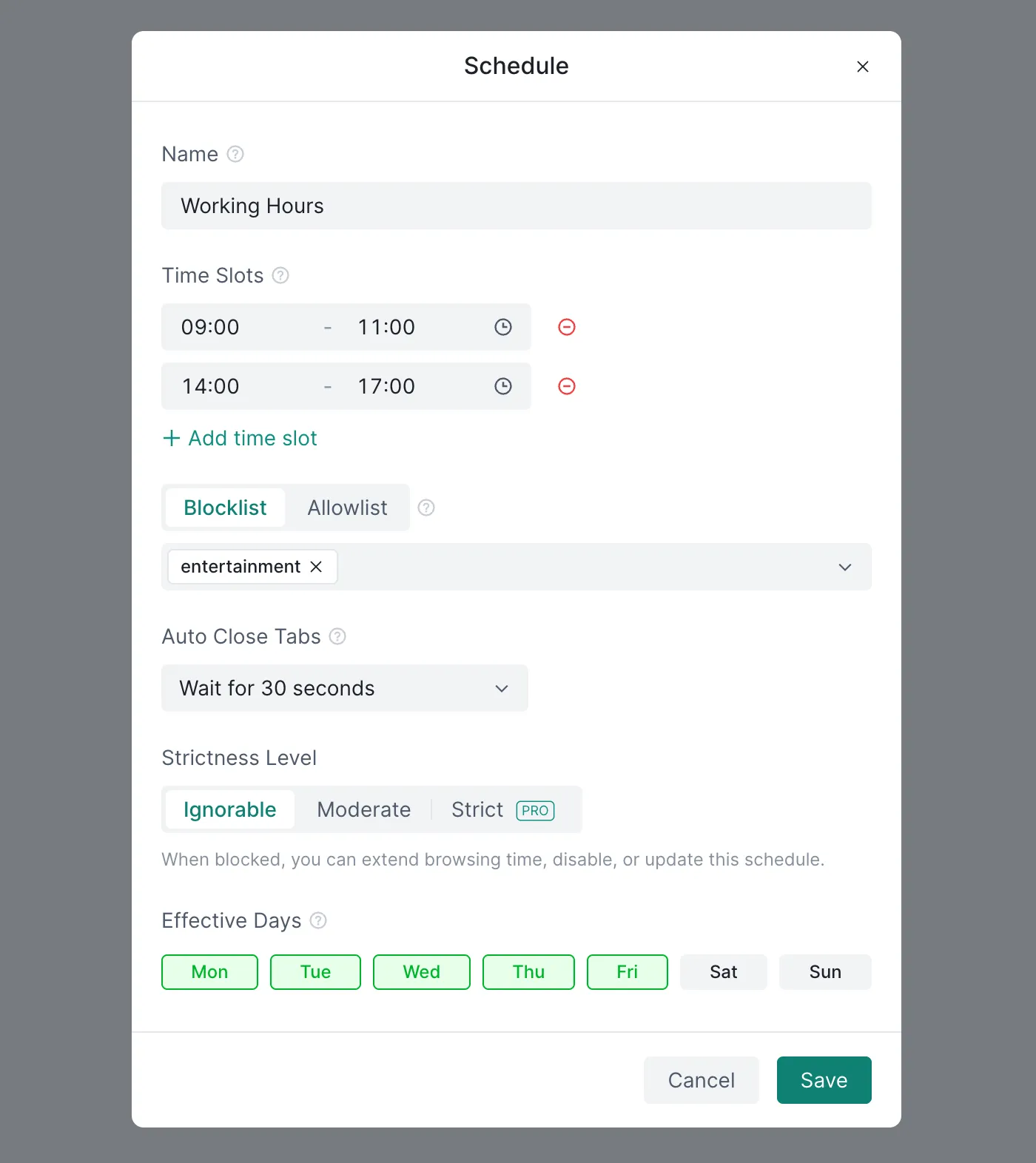
Task: Click the help icon next to Time Slots
Action: (x=280, y=275)
